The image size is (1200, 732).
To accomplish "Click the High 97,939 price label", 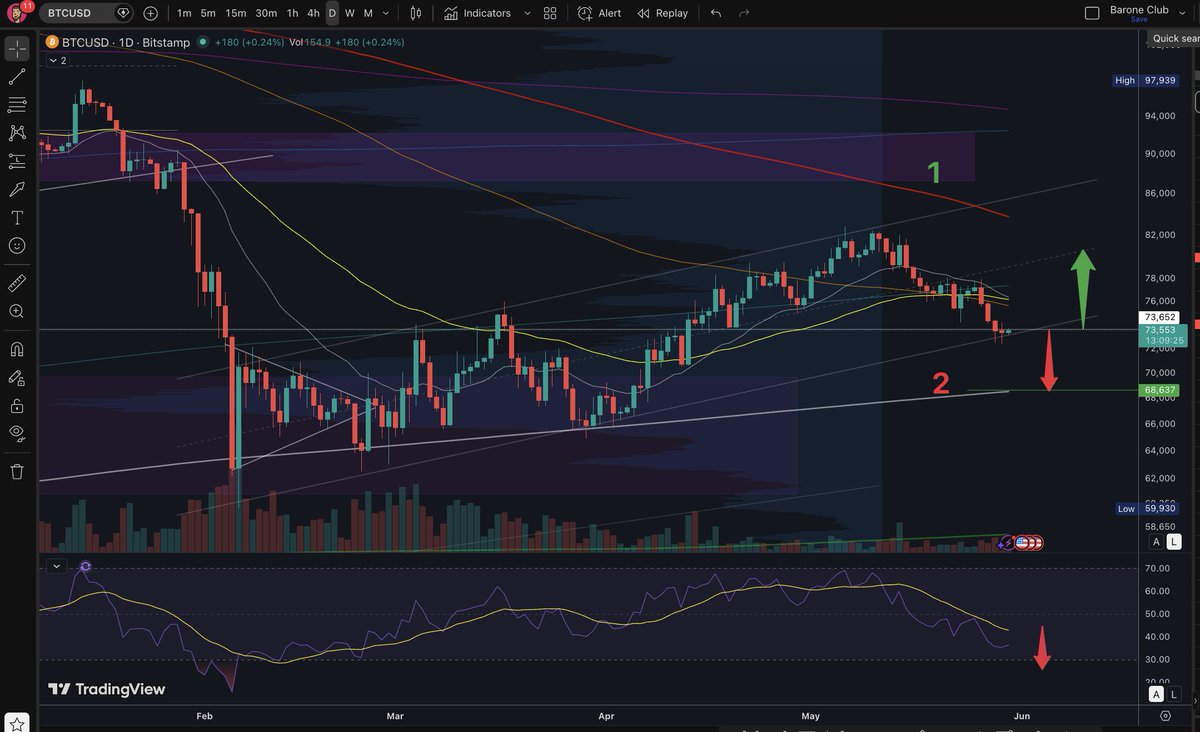I will click(x=1147, y=80).
